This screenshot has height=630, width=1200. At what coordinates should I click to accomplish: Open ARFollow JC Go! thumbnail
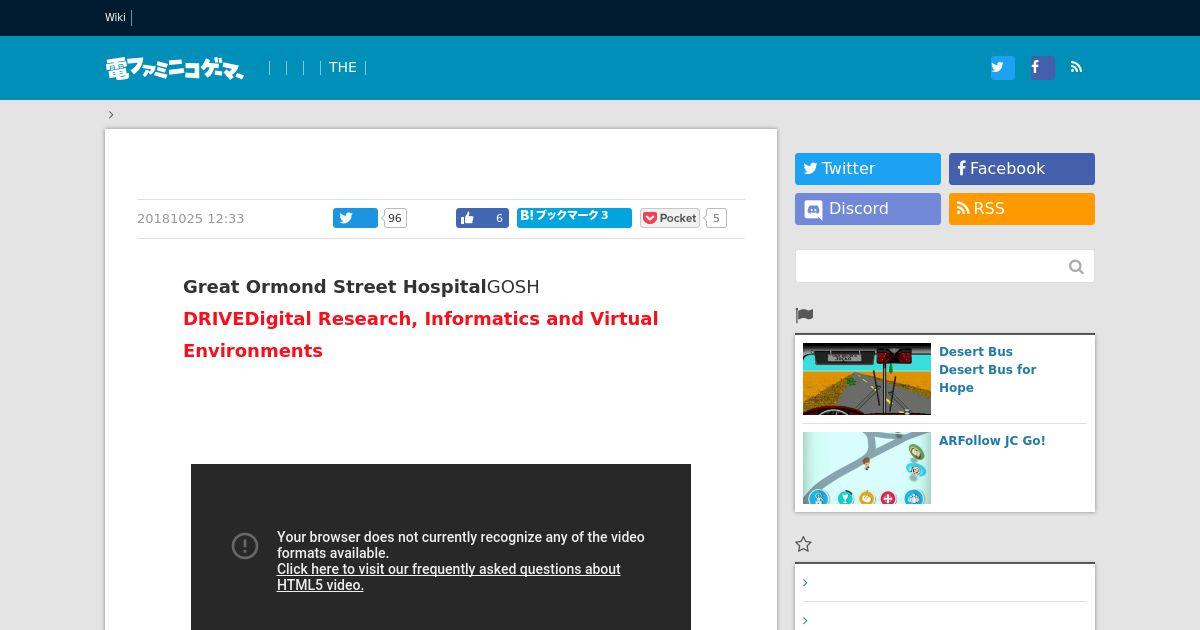coord(867,468)
